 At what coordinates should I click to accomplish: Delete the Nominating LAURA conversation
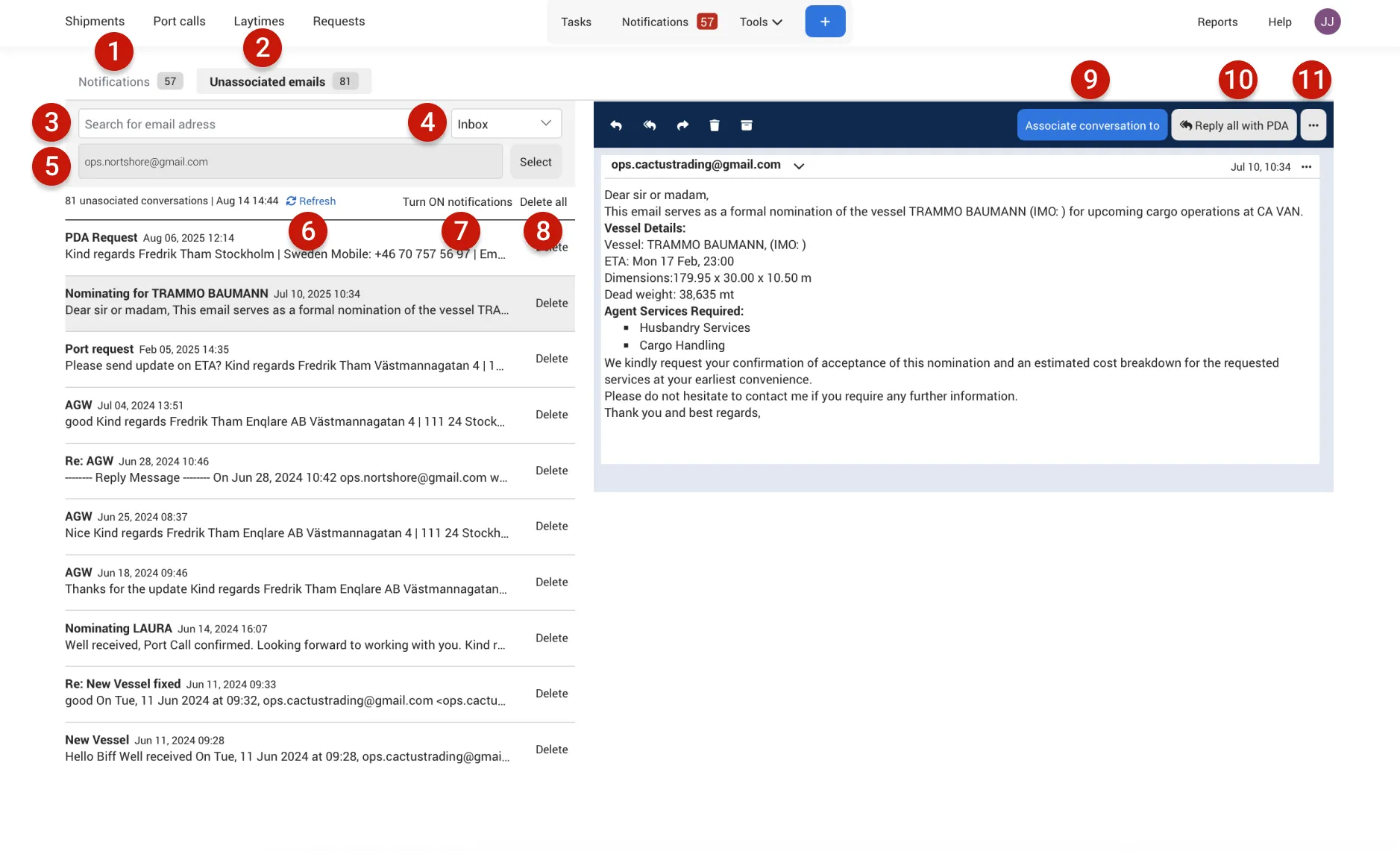point(552,638)
